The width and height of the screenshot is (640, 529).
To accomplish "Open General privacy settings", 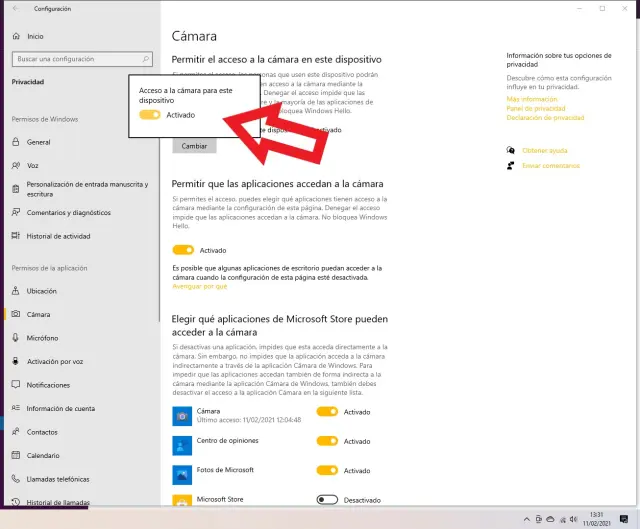I will point(38,142).
